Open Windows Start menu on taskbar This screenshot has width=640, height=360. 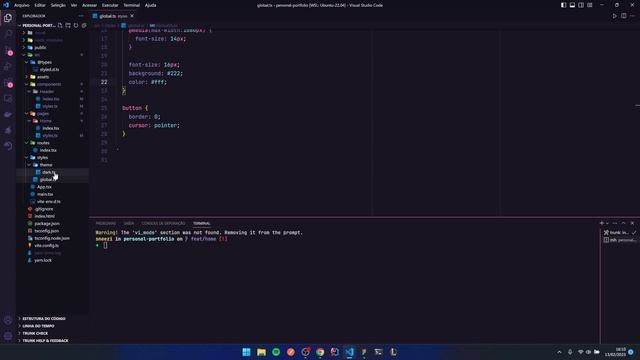pos(246,352)
